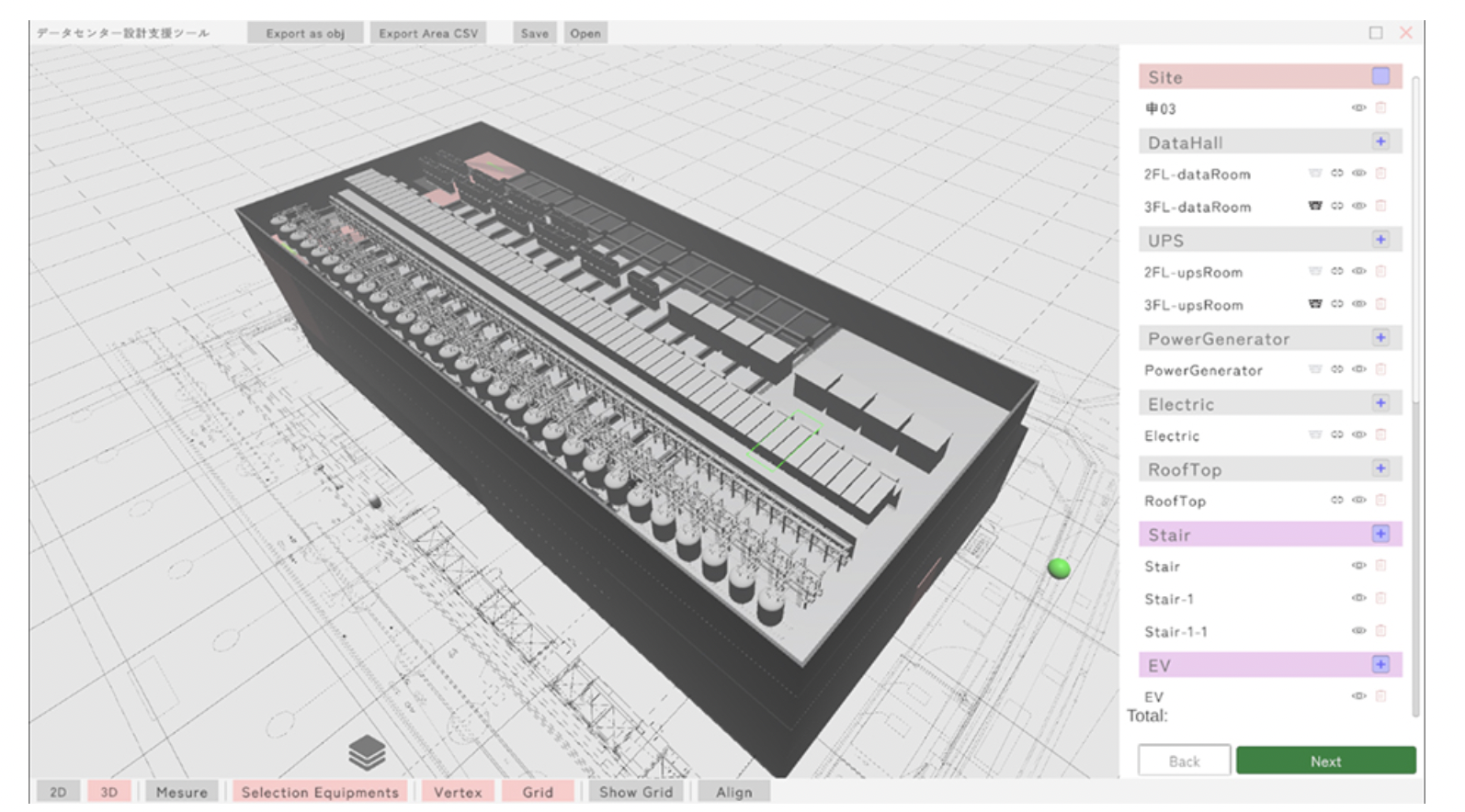Viewport: 1465px width, 812px height.
Task: Click the blue square on Site header
Action: tap(1380, 76)
